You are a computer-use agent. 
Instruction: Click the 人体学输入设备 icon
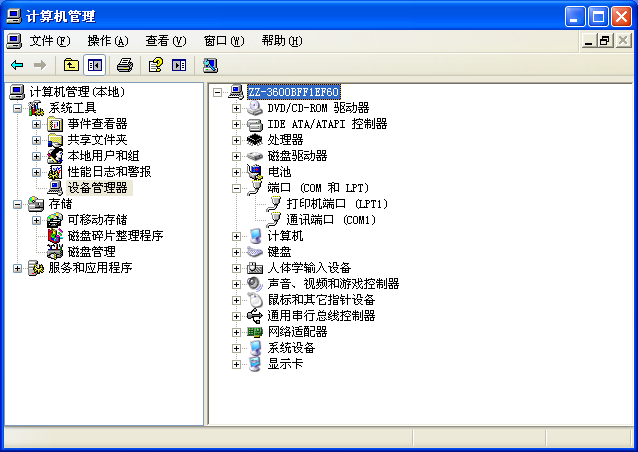pos(255,268)
